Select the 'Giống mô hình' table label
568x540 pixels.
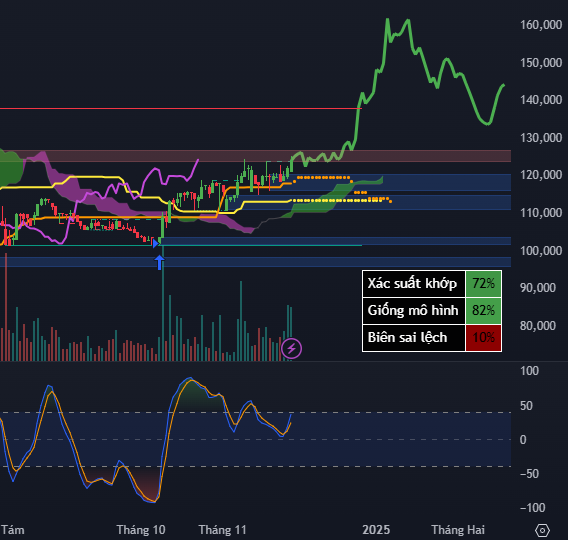coord(414,311)
